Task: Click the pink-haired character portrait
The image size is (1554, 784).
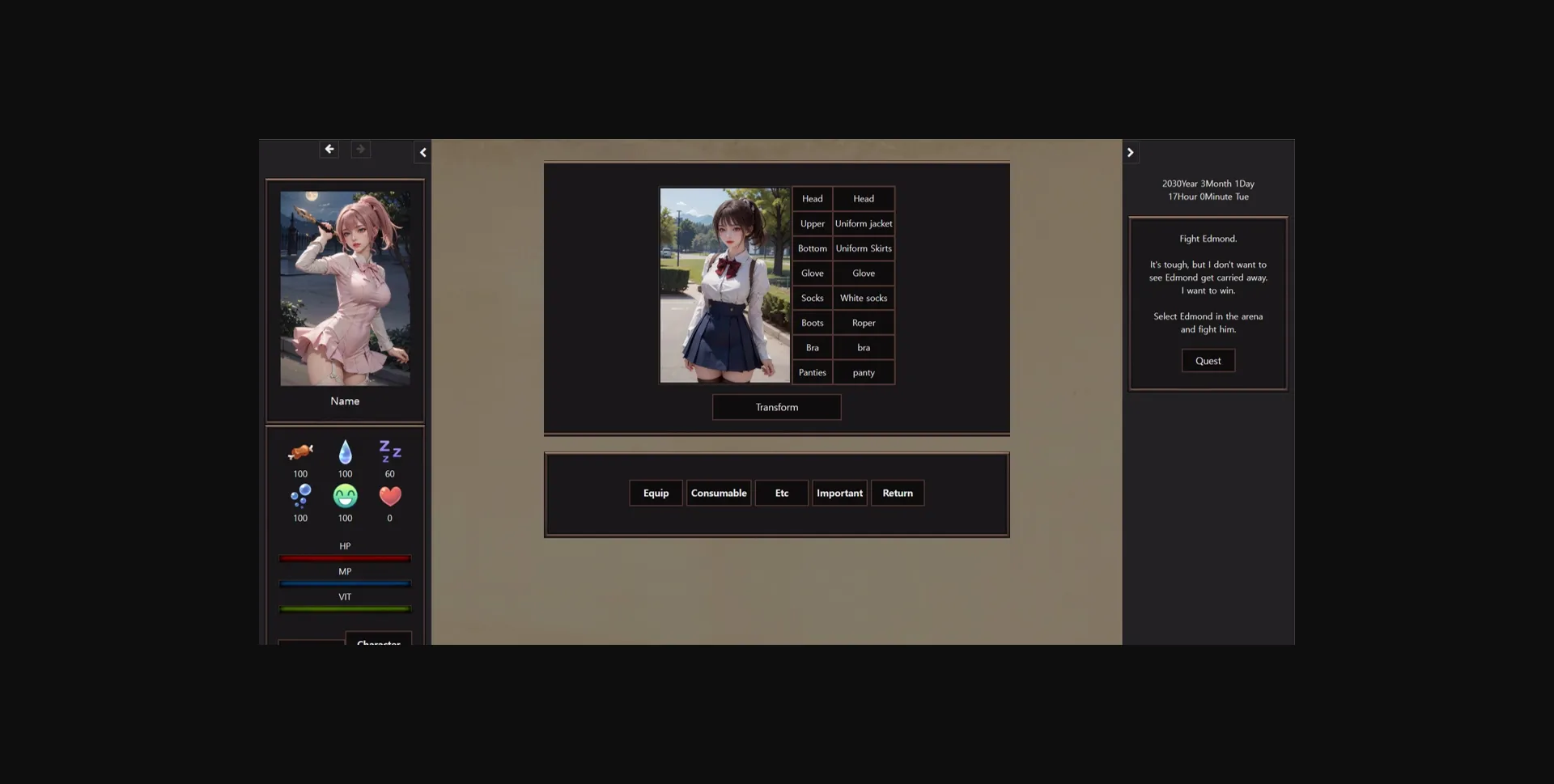Action: (x=345, y=288)
